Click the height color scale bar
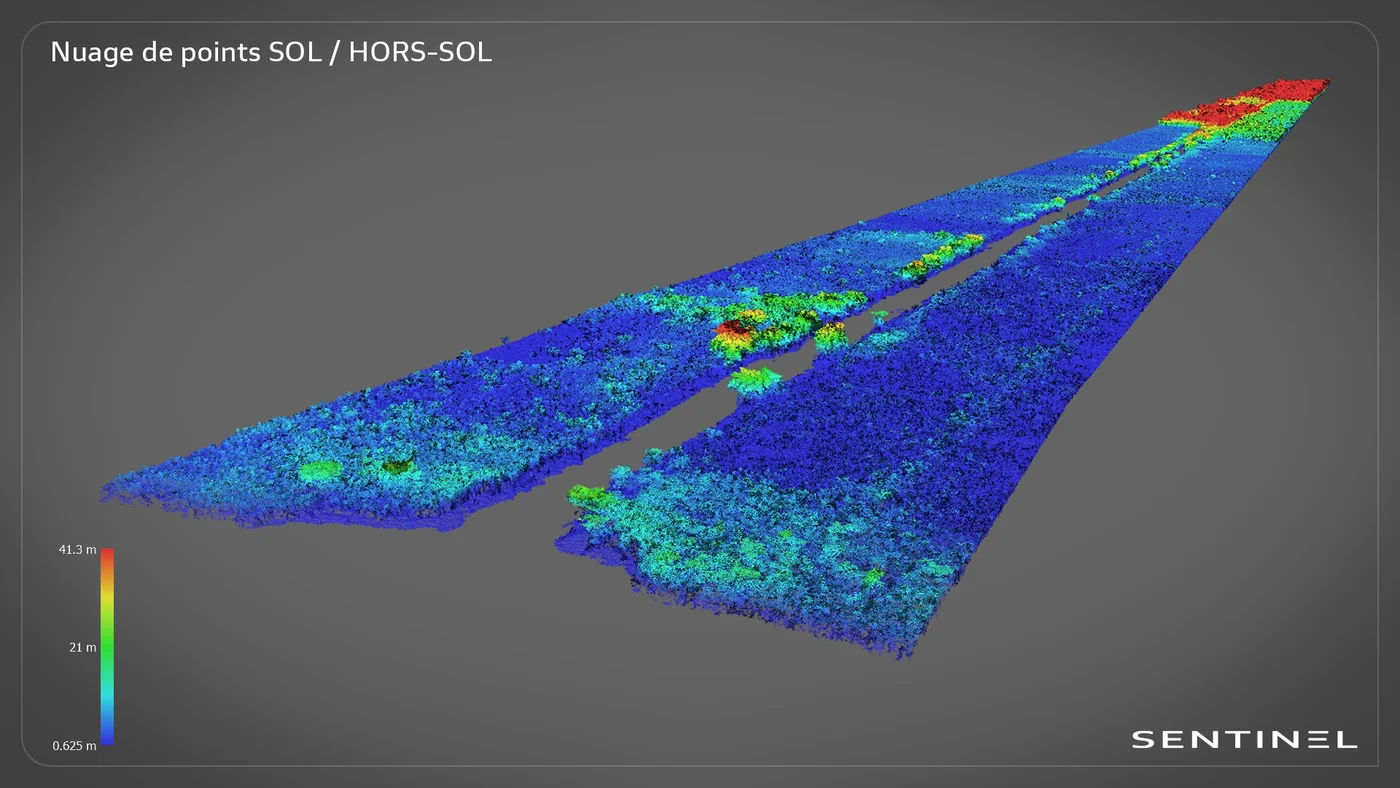 click(x=107, y=647)
